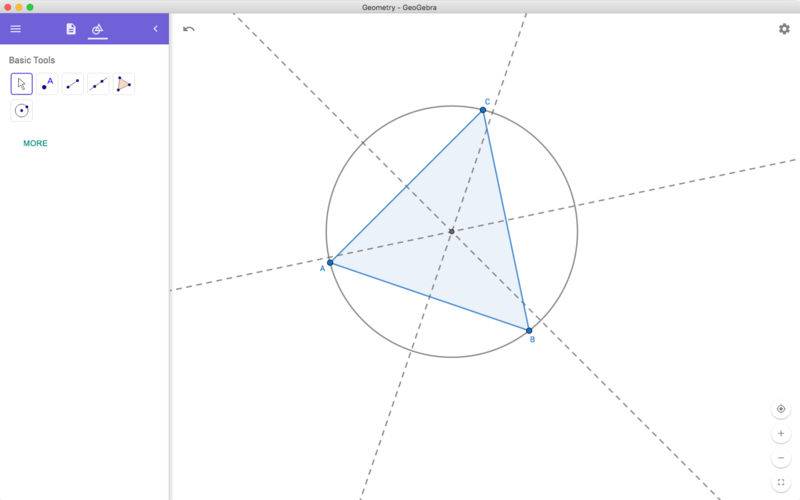Minimize the GeoGebra window
The height and width of the screenshot is (500, 800).
coord(19,7)
